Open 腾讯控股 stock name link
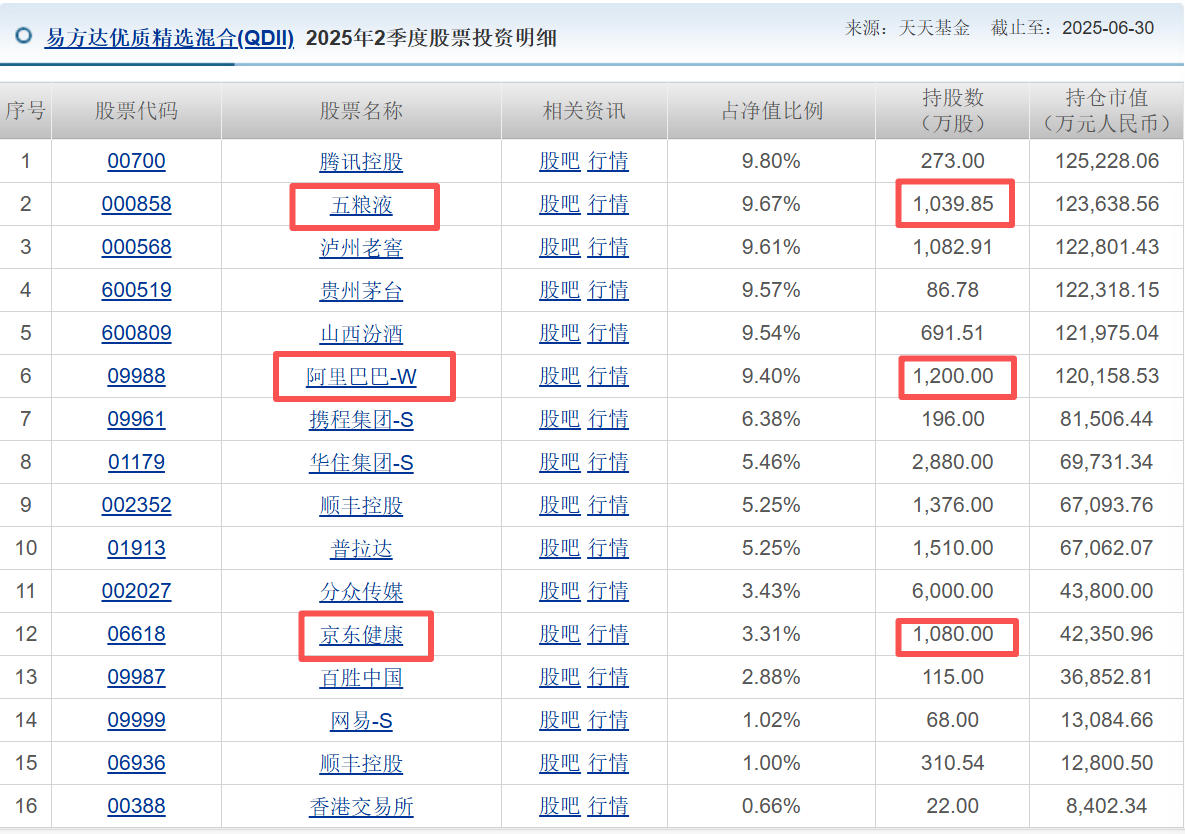Viewport: 1185px width, 834px height. point(361,162)
